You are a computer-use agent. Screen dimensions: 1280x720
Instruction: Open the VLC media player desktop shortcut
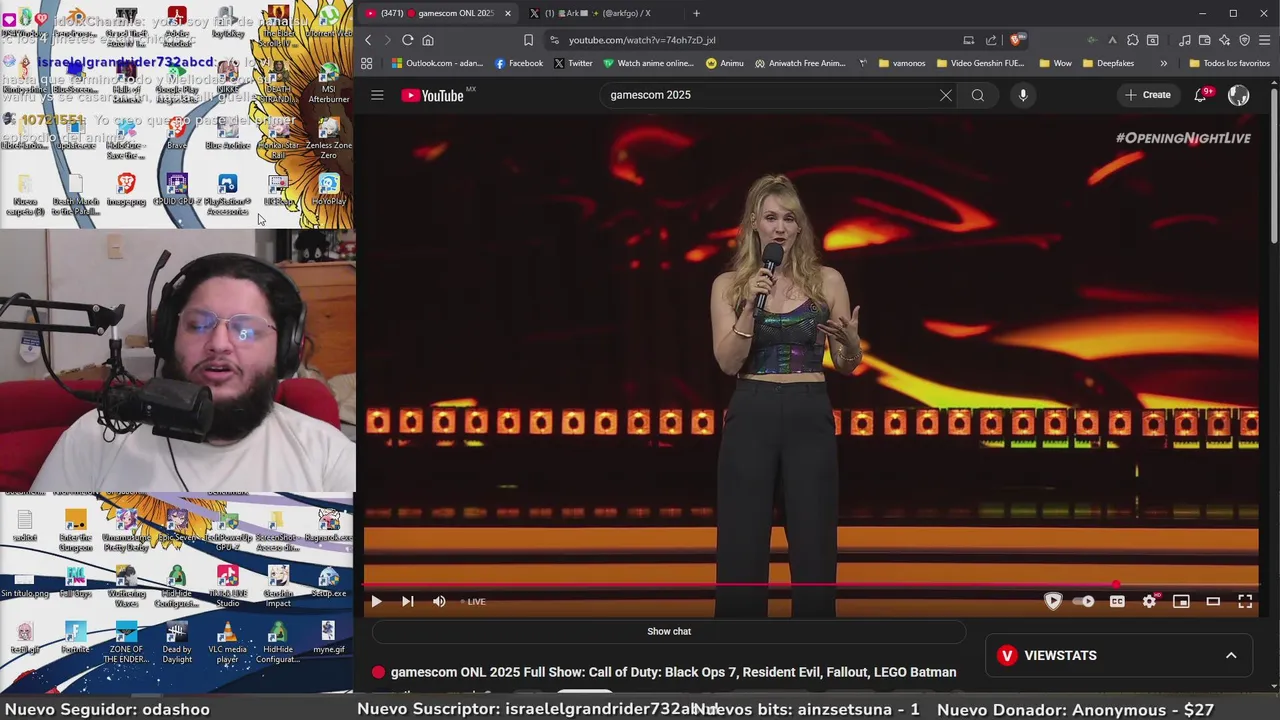227,642
